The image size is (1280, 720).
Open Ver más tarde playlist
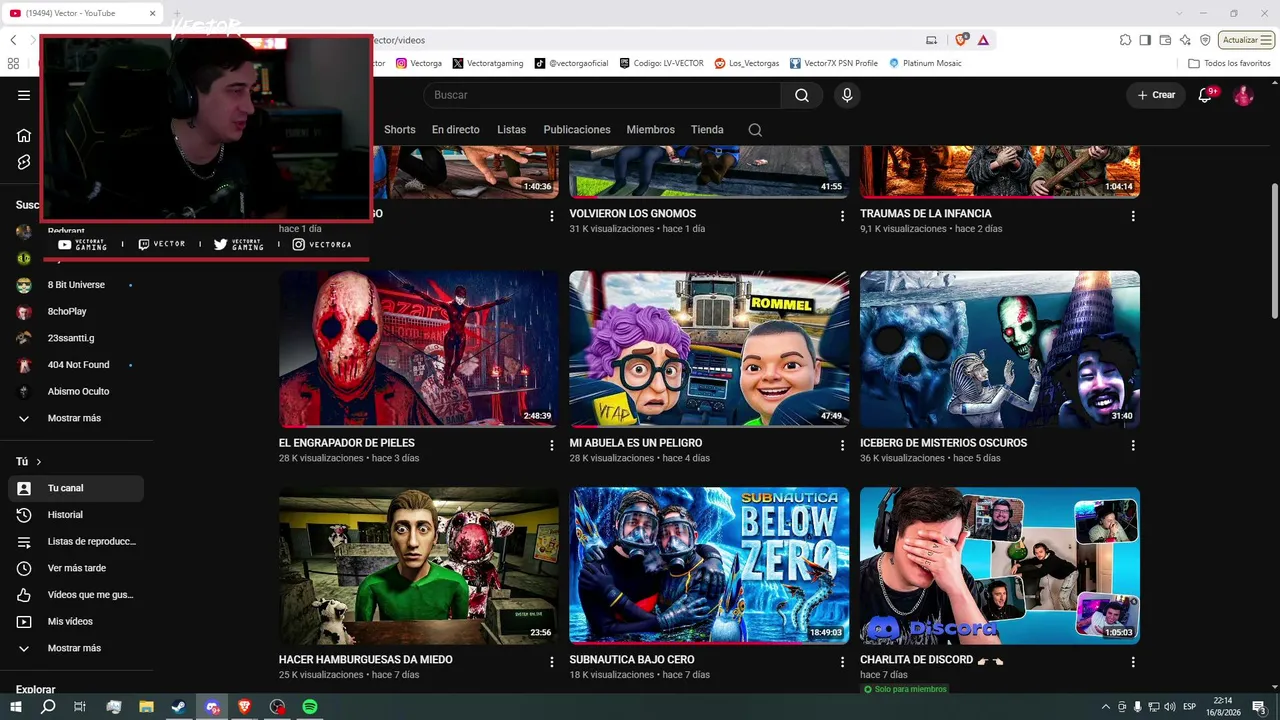76,568
